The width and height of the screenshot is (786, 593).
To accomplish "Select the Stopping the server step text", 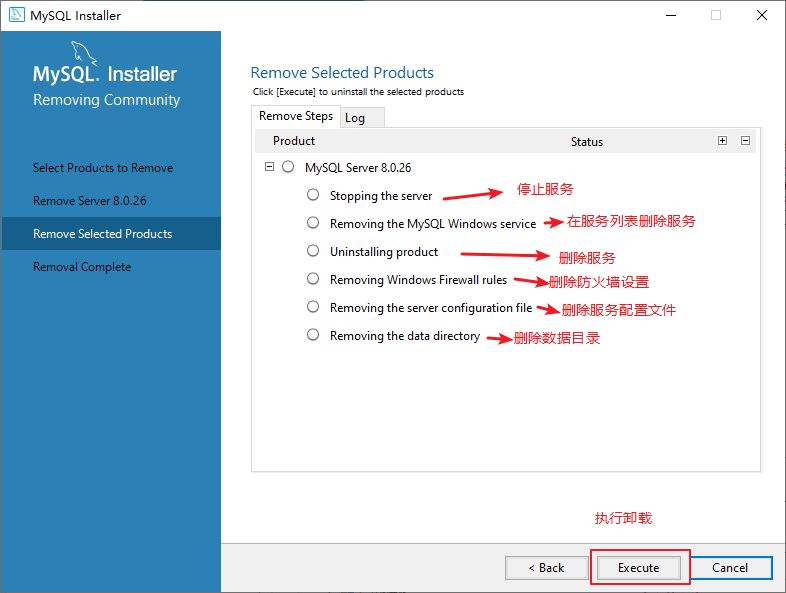I will click(x=381, y=196).
